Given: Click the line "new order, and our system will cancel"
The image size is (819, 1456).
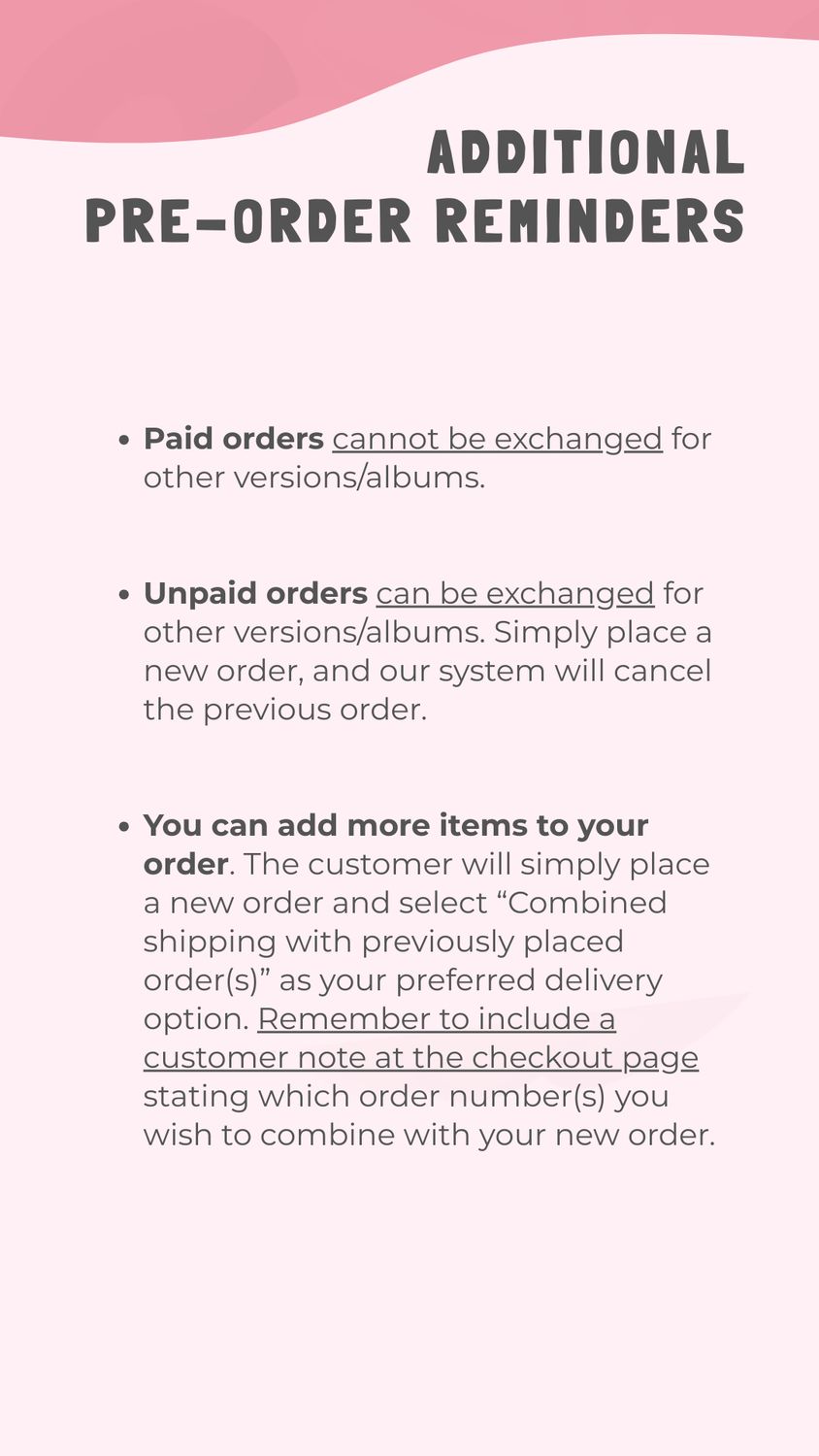Looking at the screenshot, I should [428, 671].
